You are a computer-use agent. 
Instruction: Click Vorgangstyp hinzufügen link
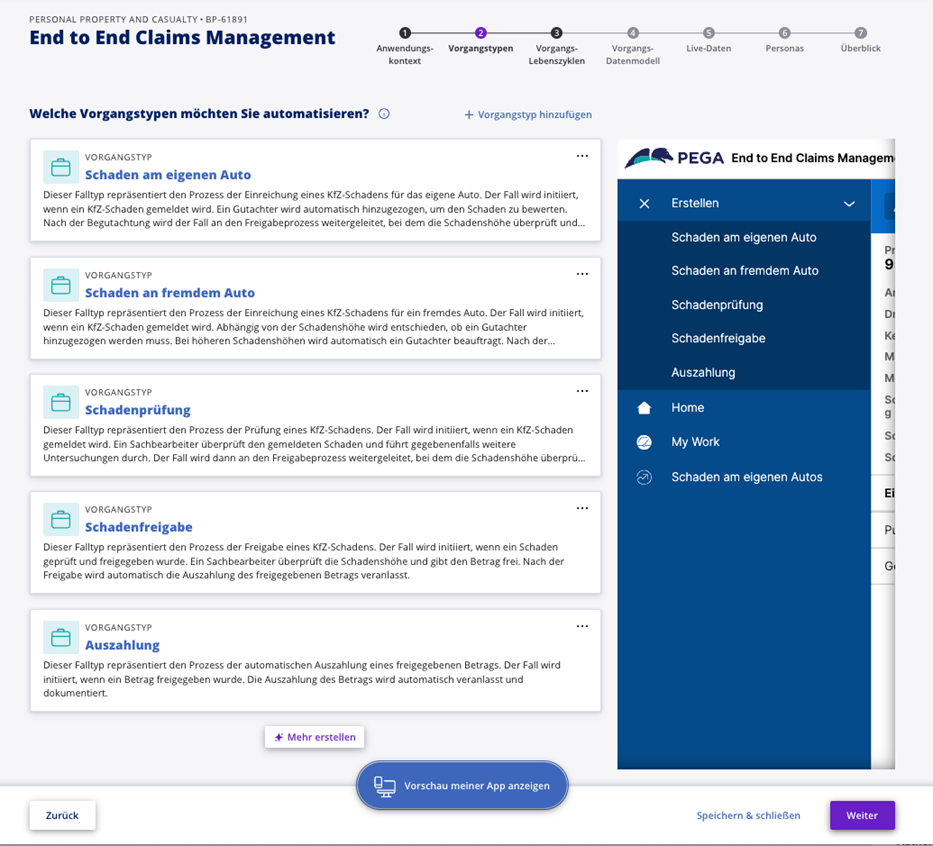(528, 115)
